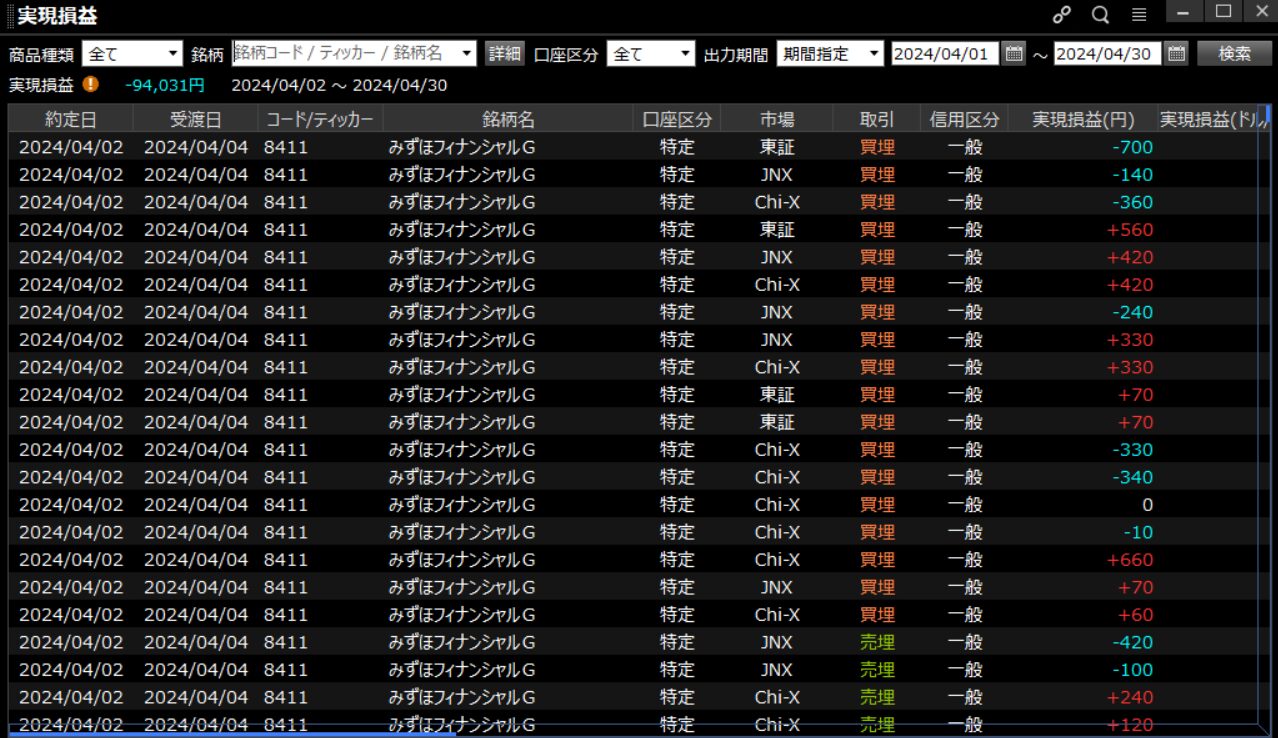Click 東証 in the +560 row
Screen dimensions: 1278x738
coord(777,229)
